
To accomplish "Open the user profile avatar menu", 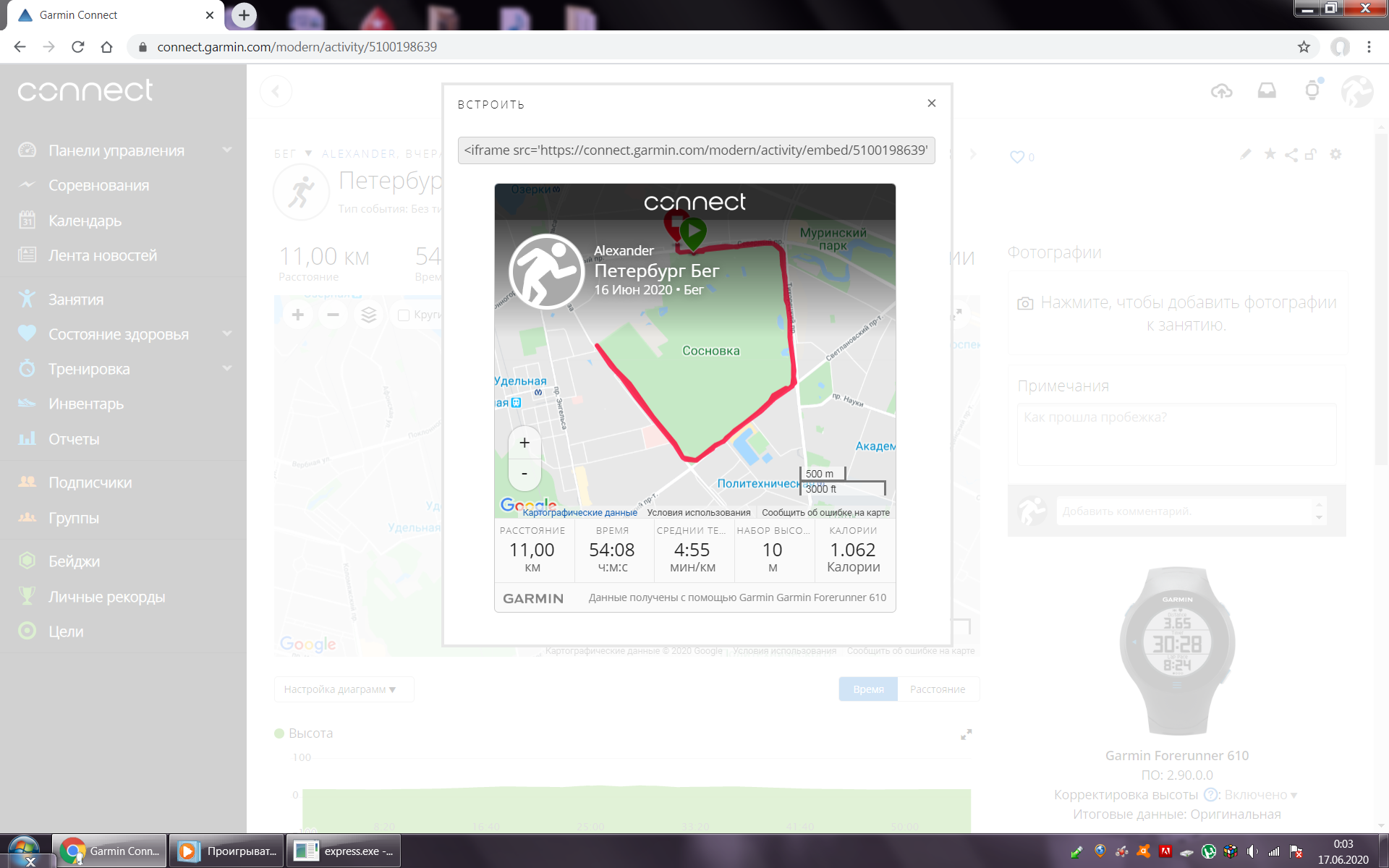I will (x=1356, y=91).
